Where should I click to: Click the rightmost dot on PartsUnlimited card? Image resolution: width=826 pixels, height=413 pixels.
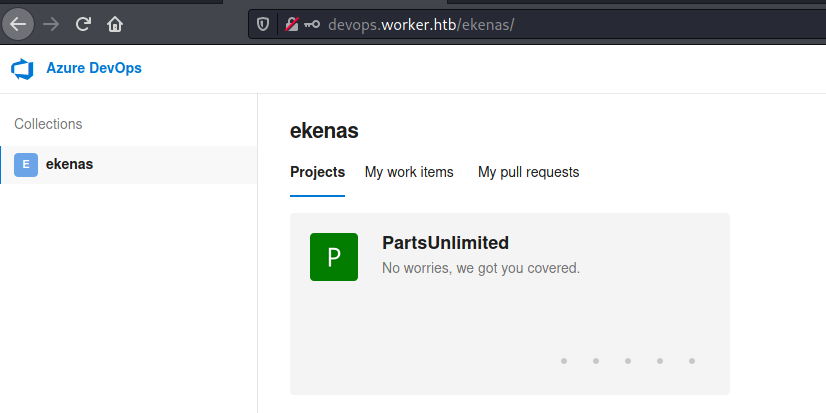click(x=692, y=361)
